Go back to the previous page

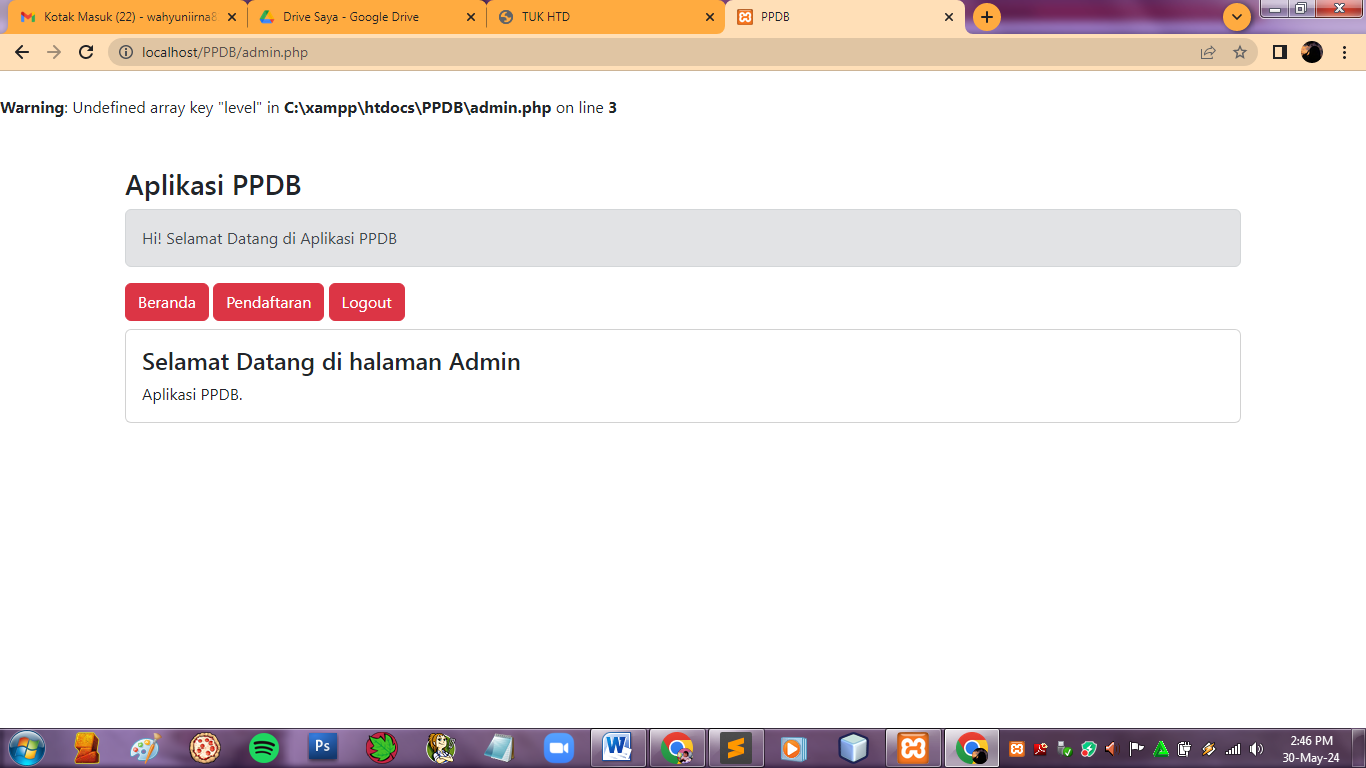point(22,52)
